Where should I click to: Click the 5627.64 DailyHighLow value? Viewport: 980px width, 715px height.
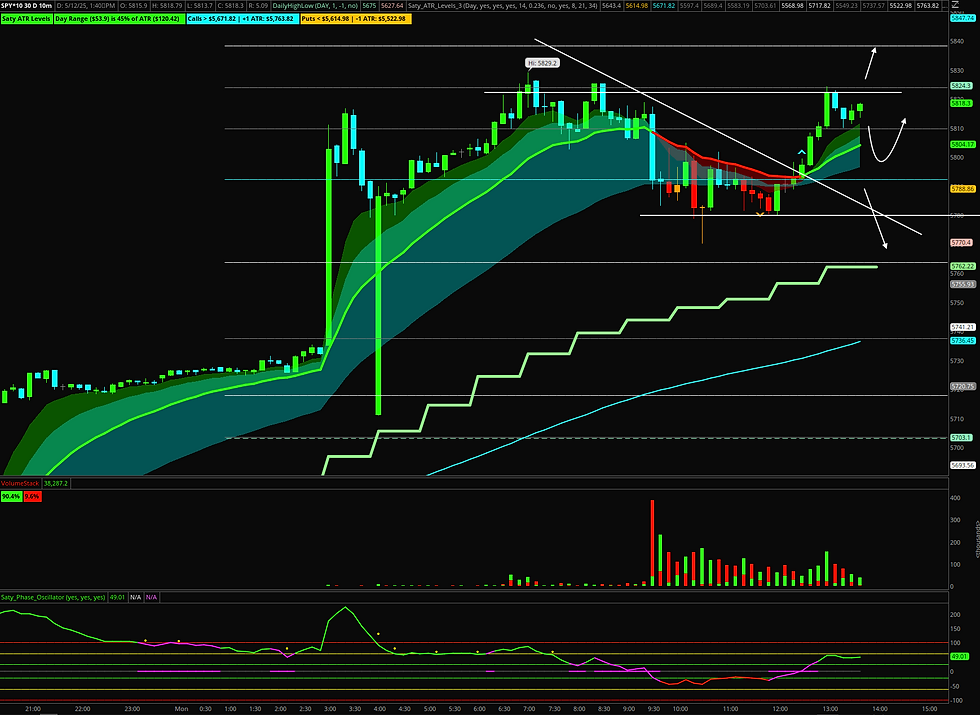click(392, 6)
